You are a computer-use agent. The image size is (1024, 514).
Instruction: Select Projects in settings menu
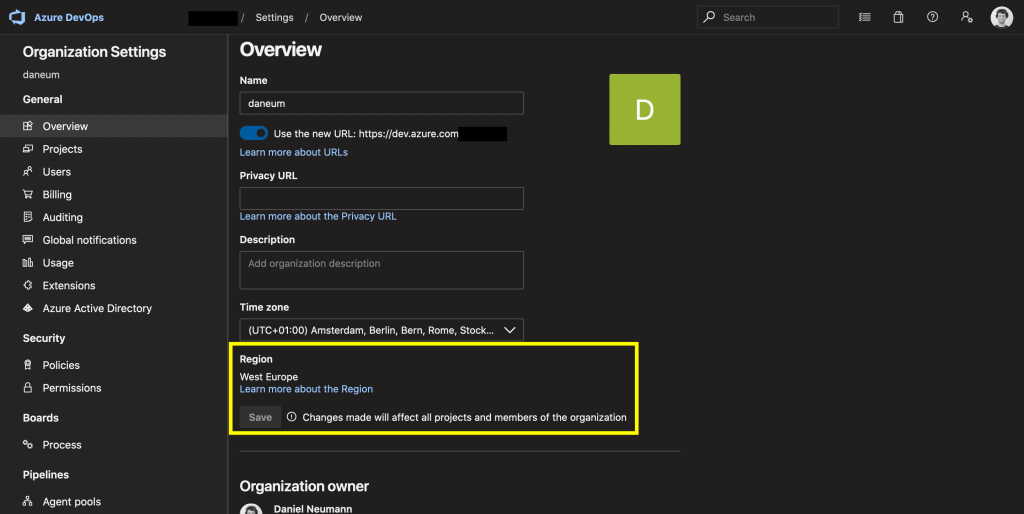(x=63, y=149)
